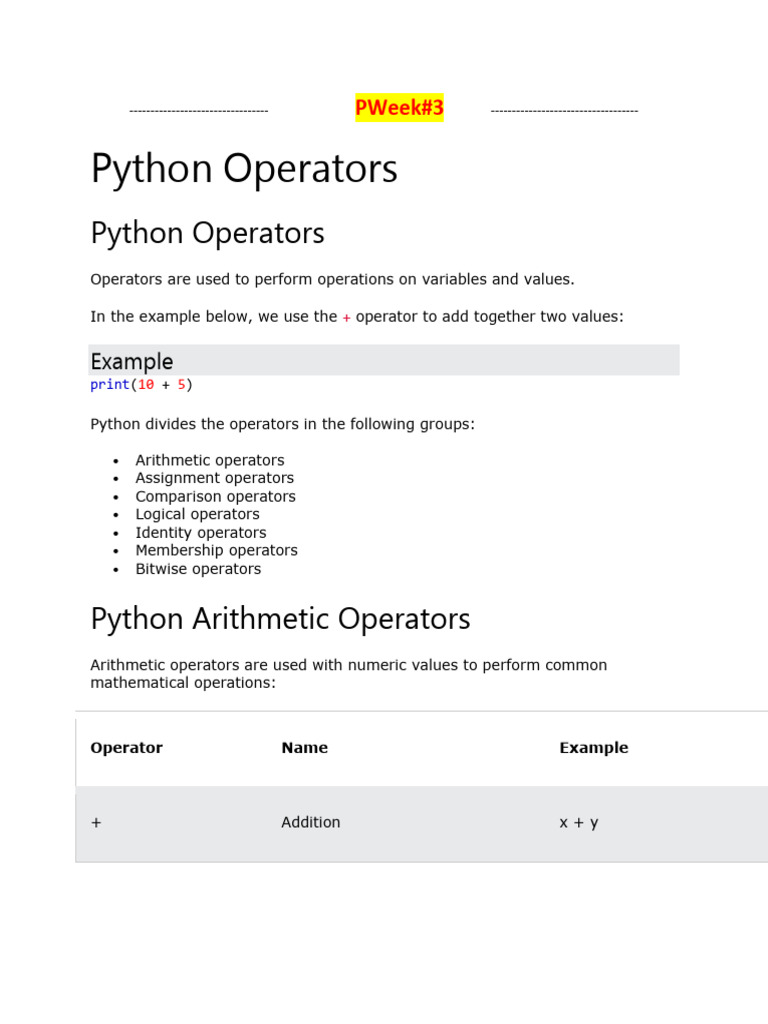Click the highlighted PWeek#3 header text
Screen dimensions: 768x1024
tap(399, 108)
